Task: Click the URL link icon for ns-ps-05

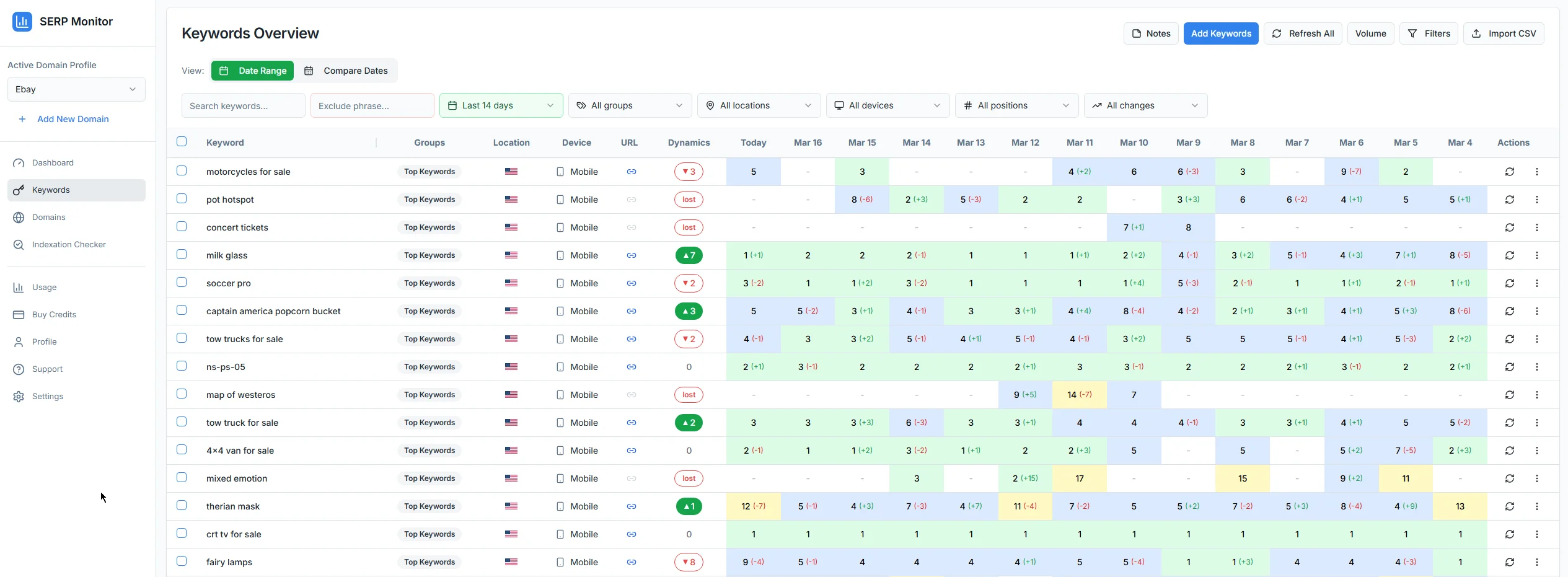Action: click(631, 367)
